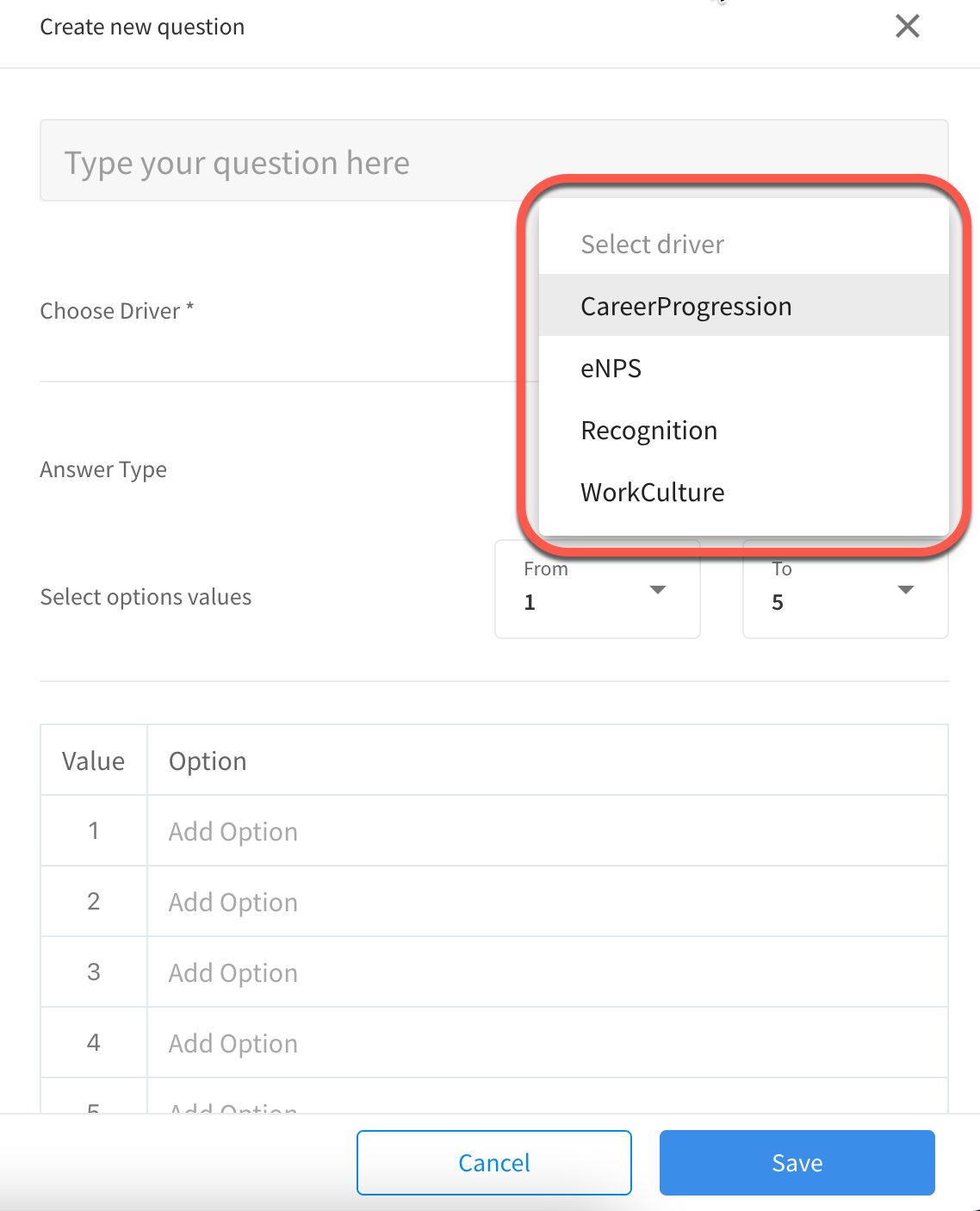Click the Choose Driver label
The width and height of the screenshot is (980, 1211).
(117, 310)
